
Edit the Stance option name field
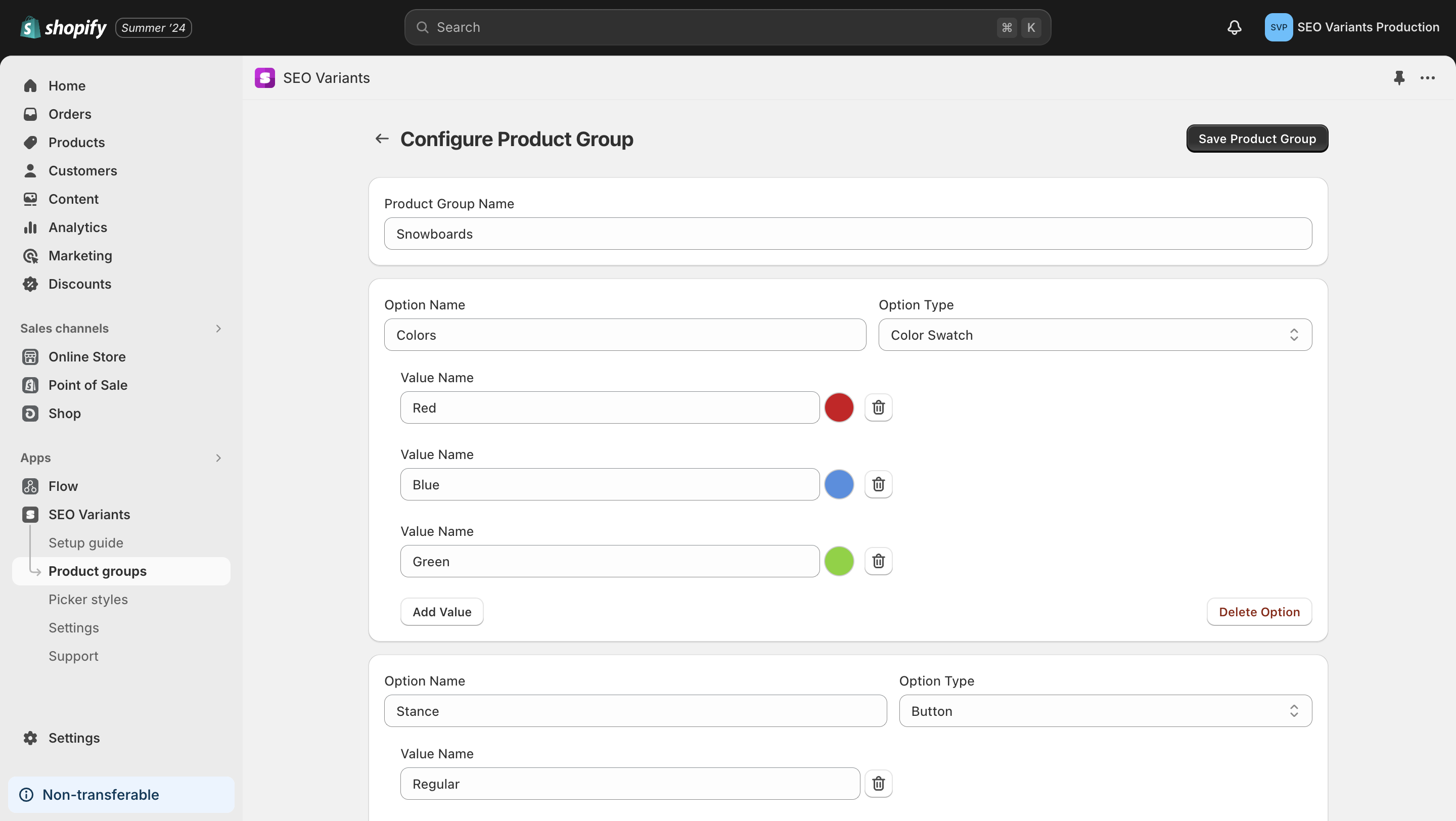635,711
